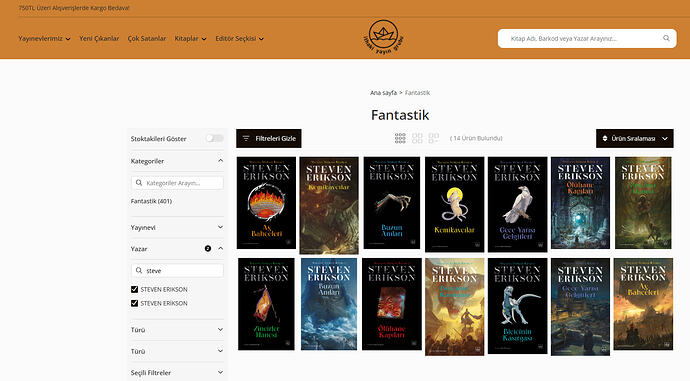Open the Çok Satanlar page
Screen dimensions: 690x381
147,39
